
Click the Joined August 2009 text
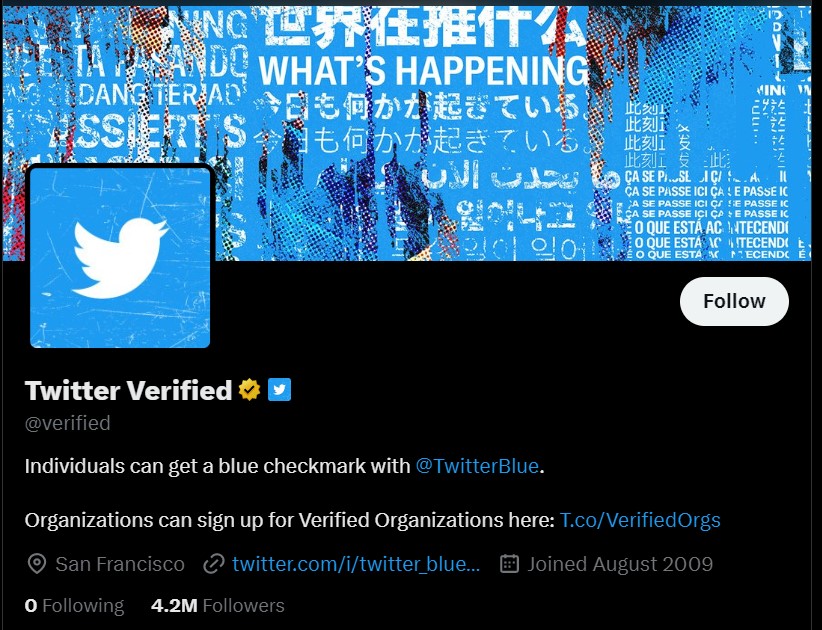[620, 564]
